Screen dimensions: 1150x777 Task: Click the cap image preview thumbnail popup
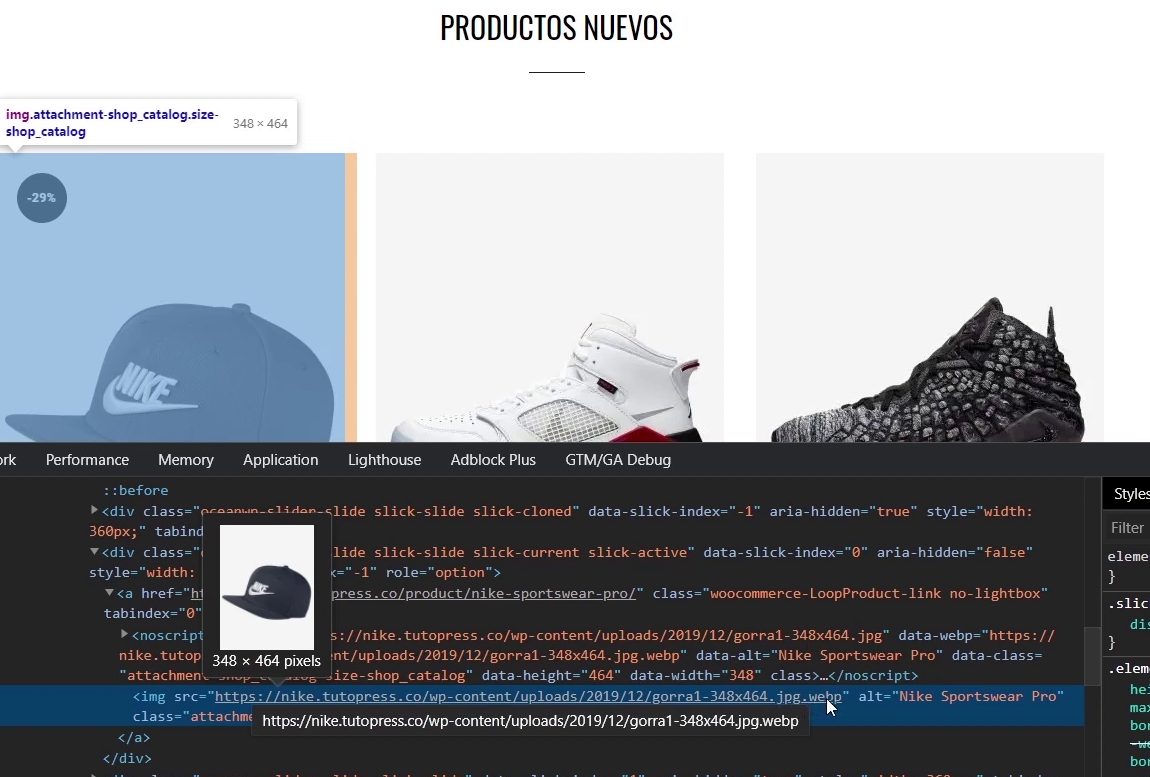pyautogui.click(x=267, y=587)
